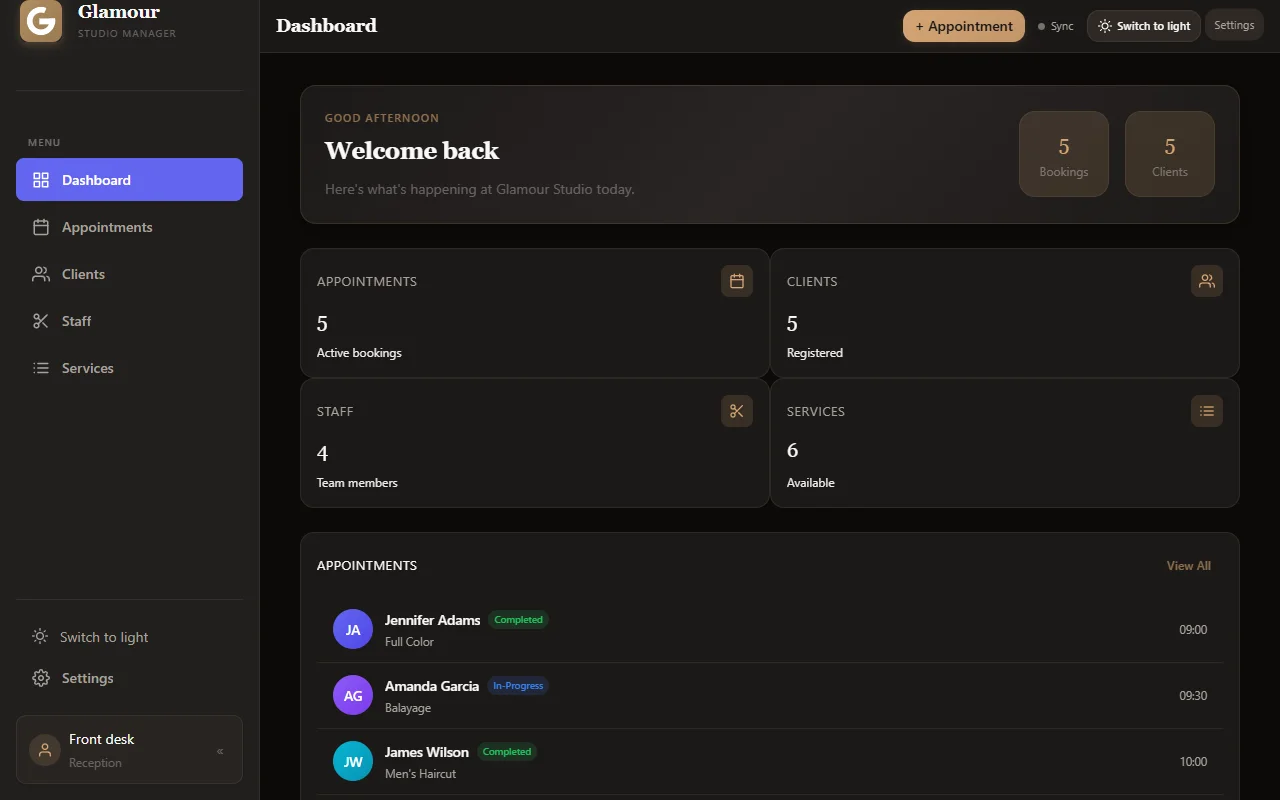
Task: Click the Amanda Garcia name
Action: click(432, 686)
